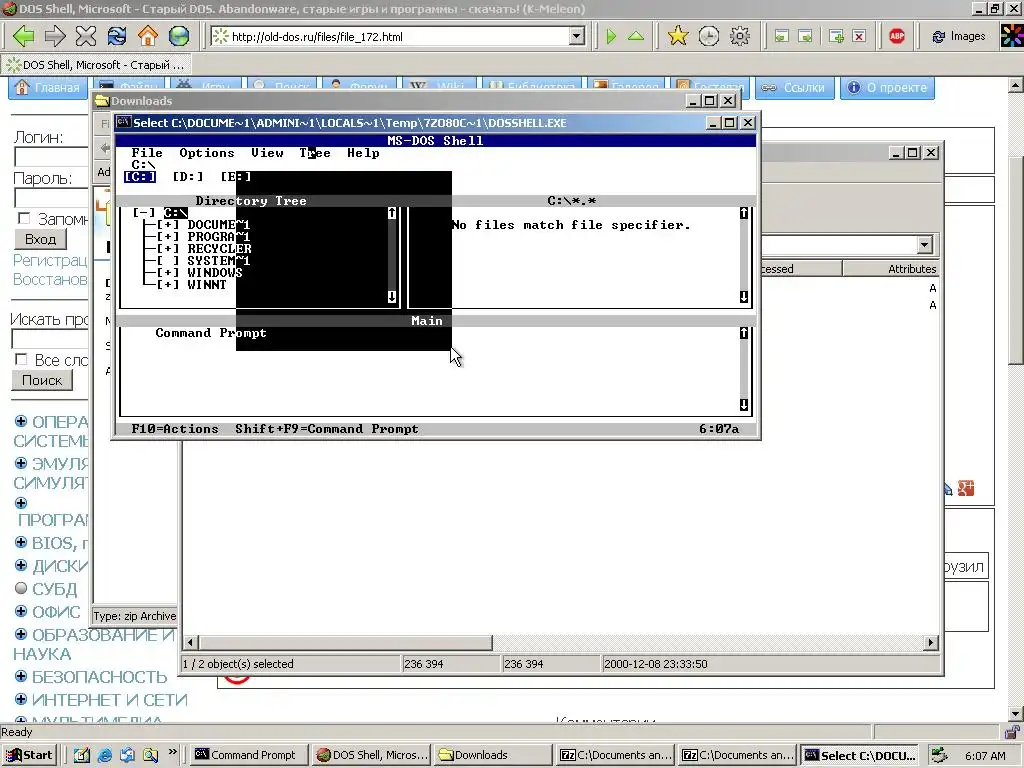The height and width of the screenshot is (768, 1024).
Task: Click Shift+F9=Command Prompt in status bar
Action: point(327,429)
